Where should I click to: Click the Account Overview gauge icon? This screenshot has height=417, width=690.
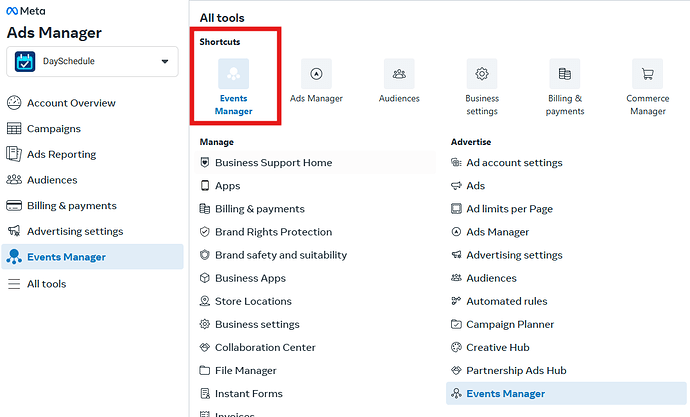point(14,102)
